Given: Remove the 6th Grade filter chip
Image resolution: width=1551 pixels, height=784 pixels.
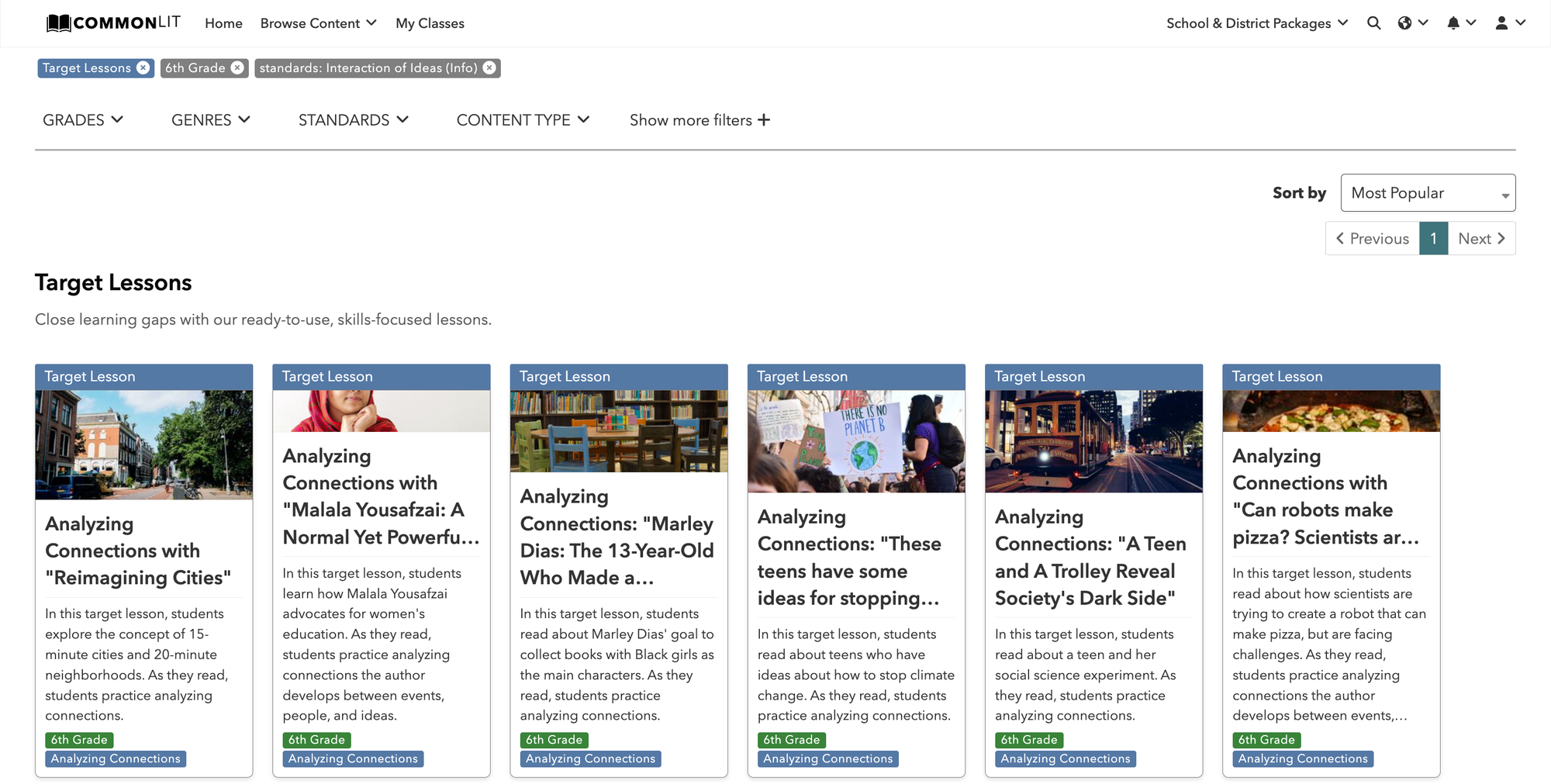Looking at the screenshot, I should tap(237, 68).
